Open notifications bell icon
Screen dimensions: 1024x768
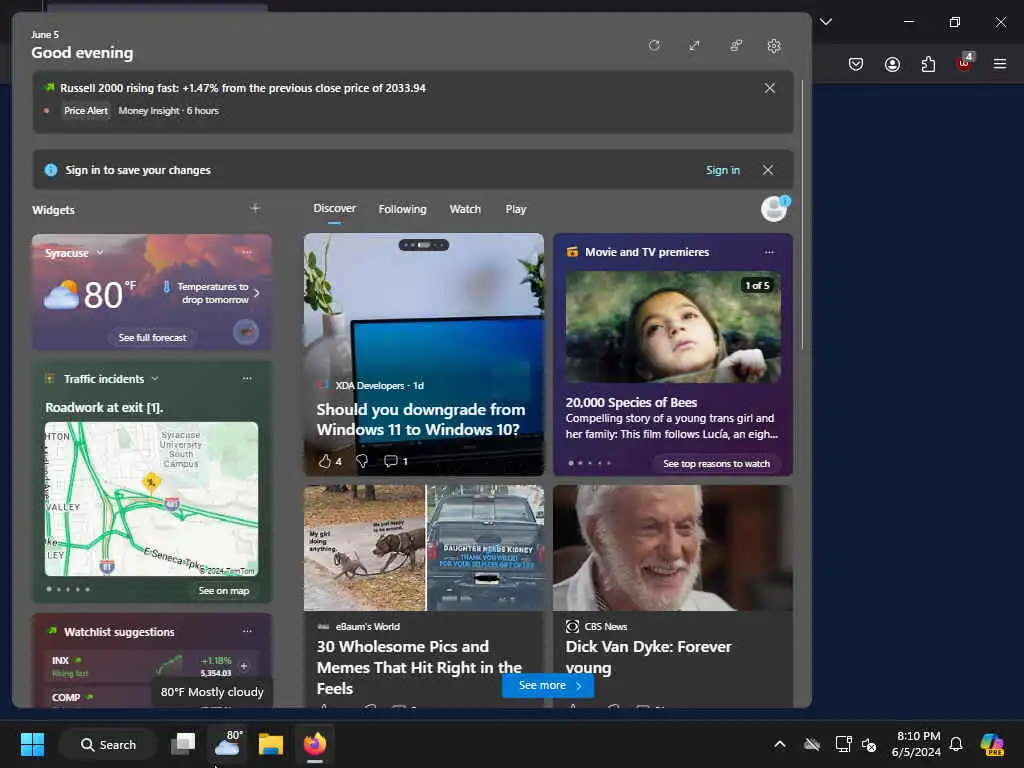tap(956, 744)
